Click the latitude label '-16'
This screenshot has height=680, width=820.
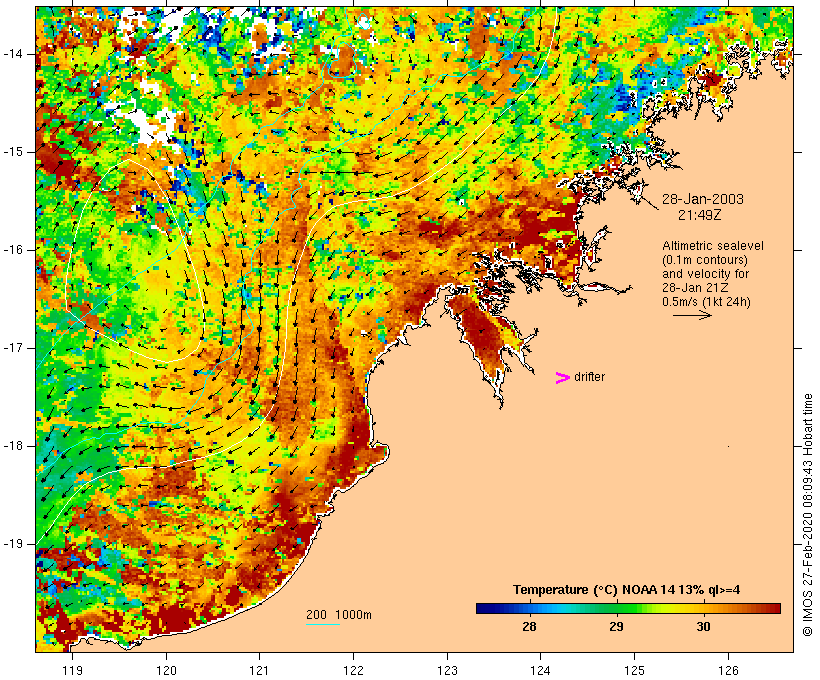pyautogui.click(x=13, y=250)
